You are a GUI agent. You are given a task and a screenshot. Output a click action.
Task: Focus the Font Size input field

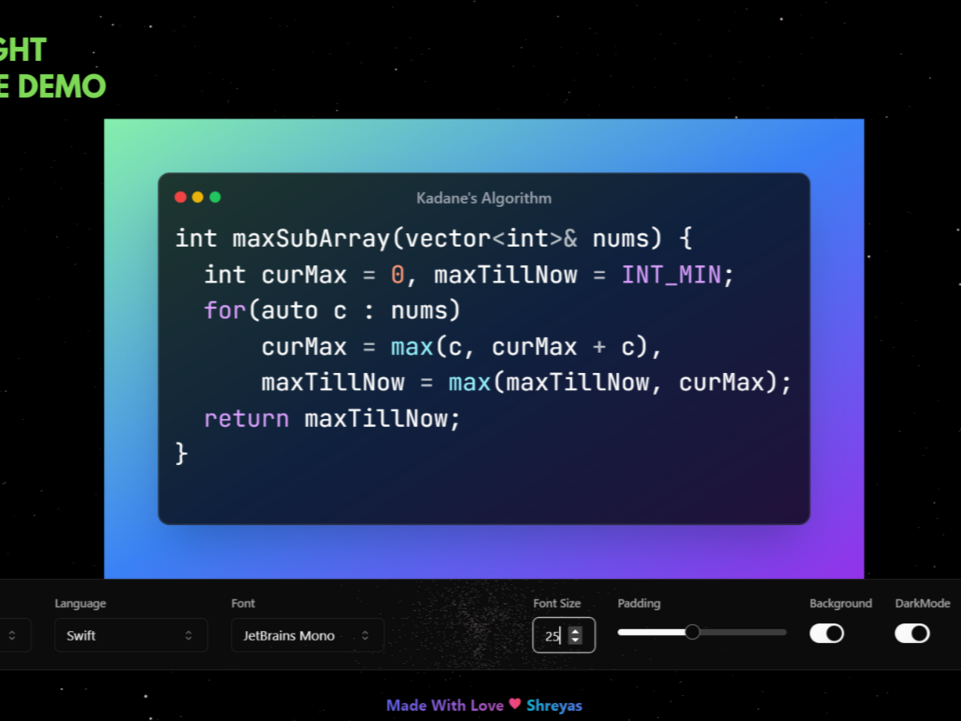pos(552,635)
